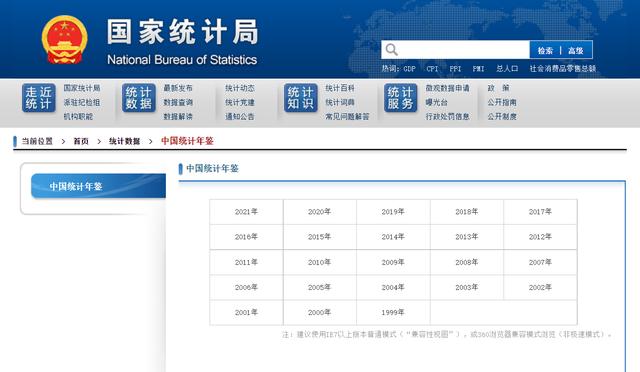Open the 1999年 yearbook
The image size is (640, 372).
(x=393, y=312)
